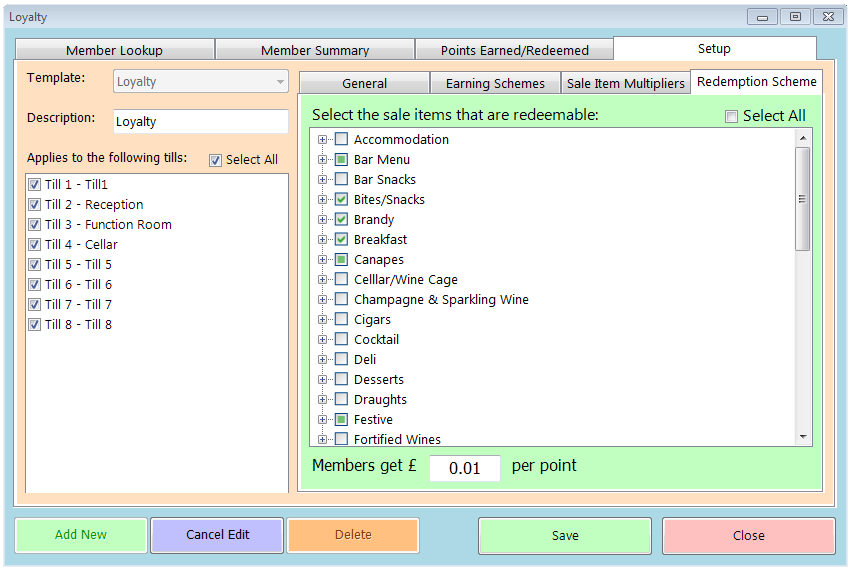
Task: Click the sale items scrollbar thumb
Action: point(802,199)
